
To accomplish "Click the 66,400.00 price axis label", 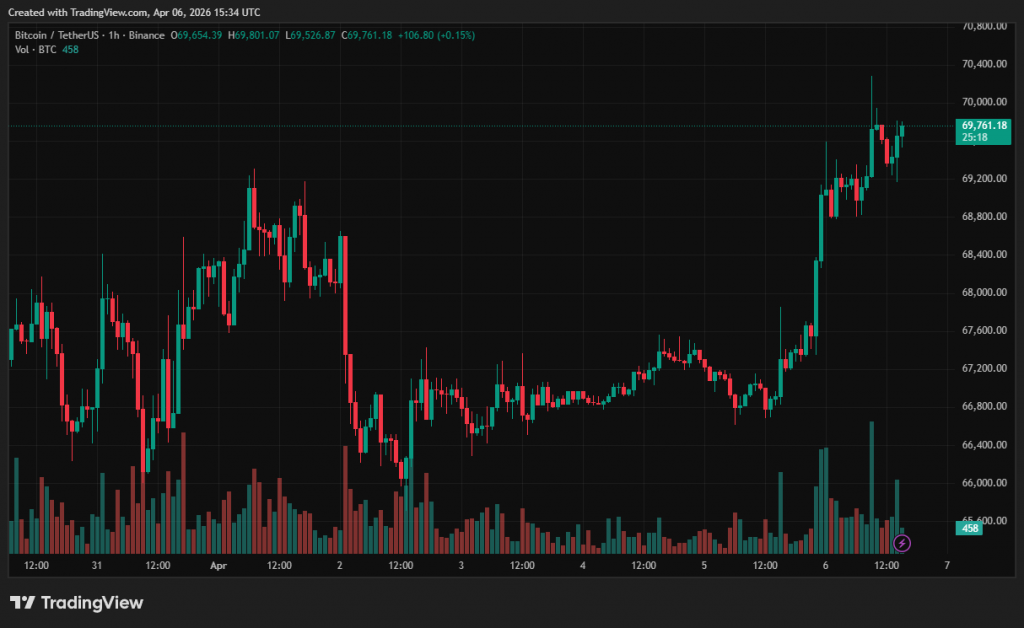I will click(x=984, y=445).
